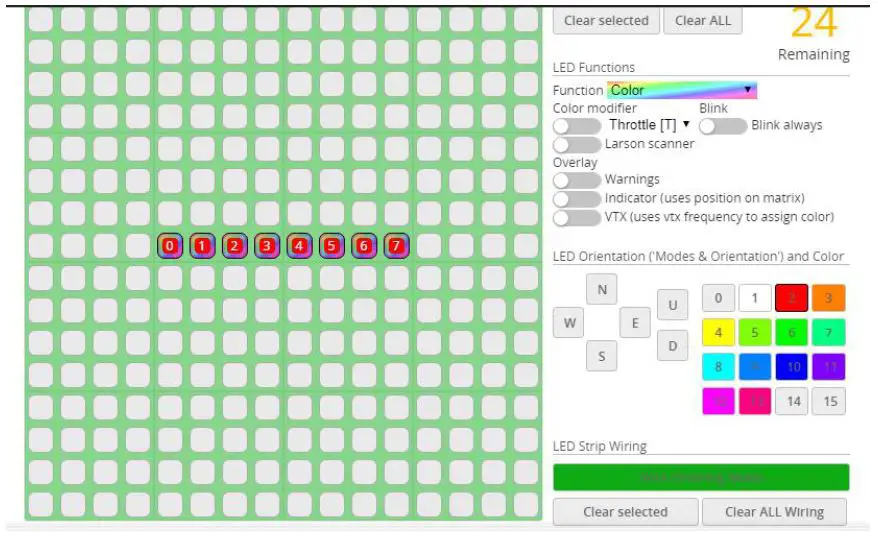Open the Throttle [T] modifier dropdown
This screenshot has width=878, height=537.
(649, 124)
